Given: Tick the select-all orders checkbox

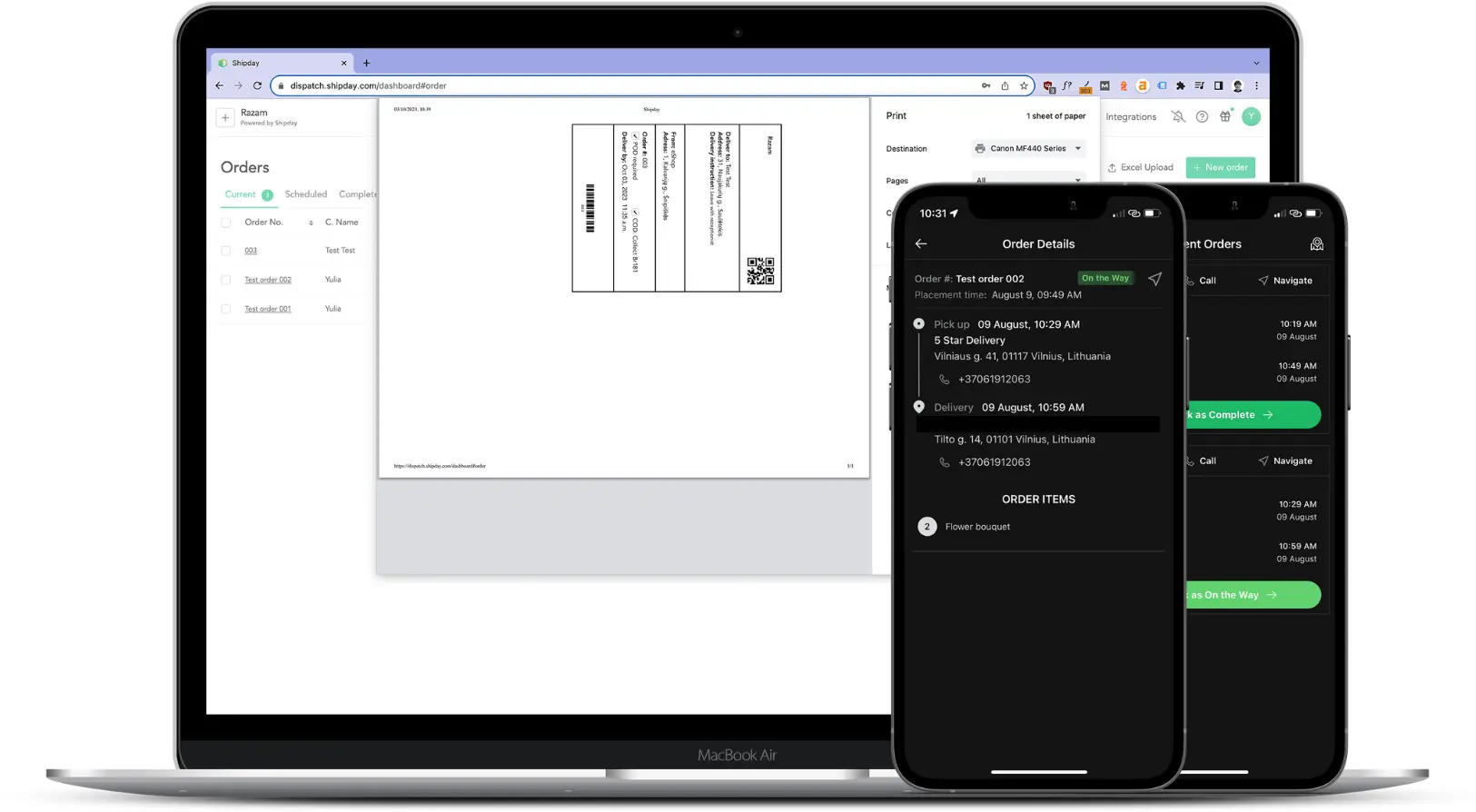Looking at the screenshot, I should click(x=226, y=223).
